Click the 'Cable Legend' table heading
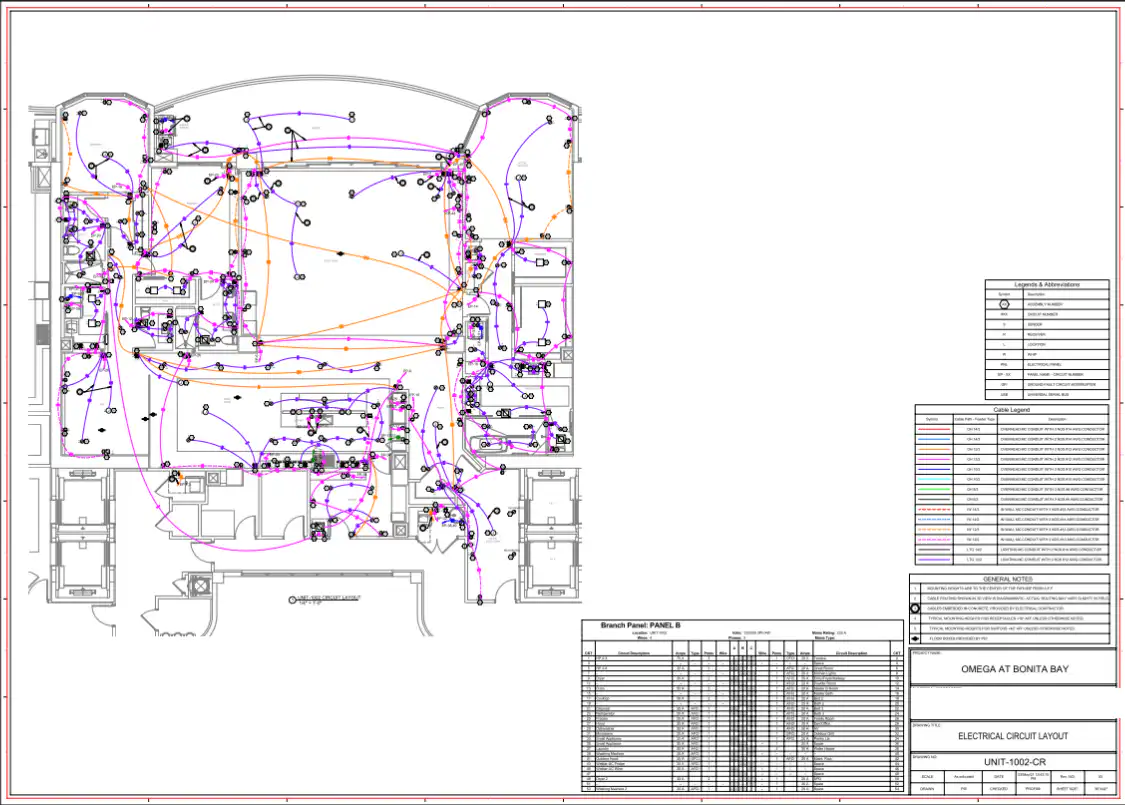1125x805 pixels. [x=1012, y=410]
